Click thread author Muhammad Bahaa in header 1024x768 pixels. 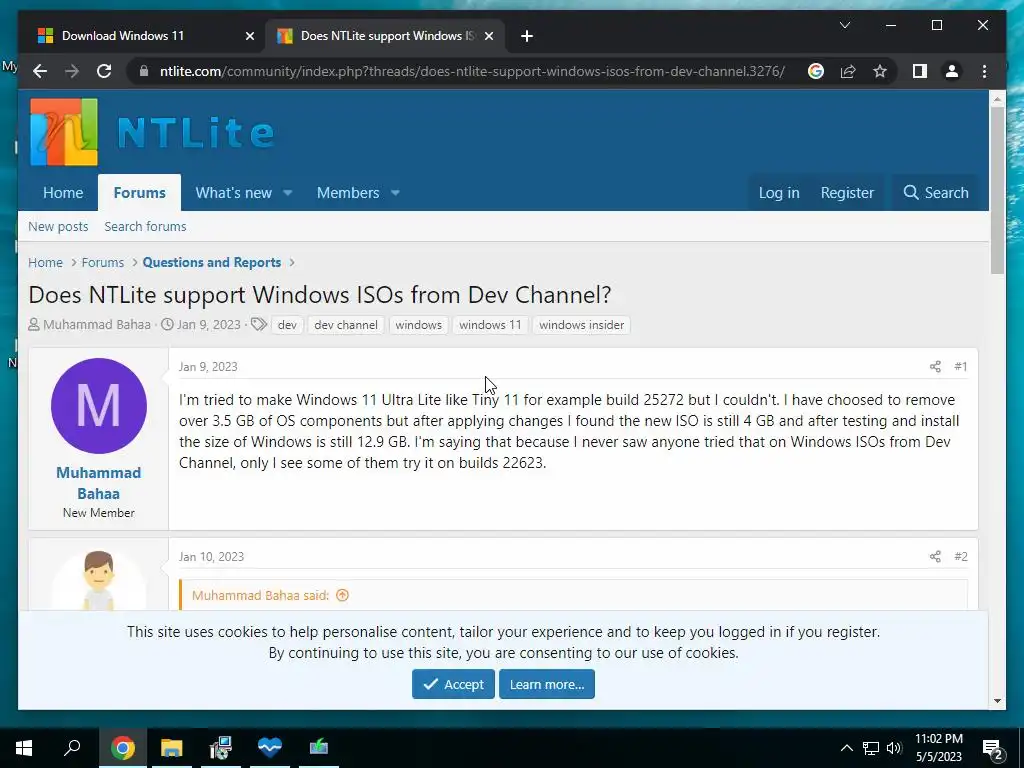click(97, 325)
